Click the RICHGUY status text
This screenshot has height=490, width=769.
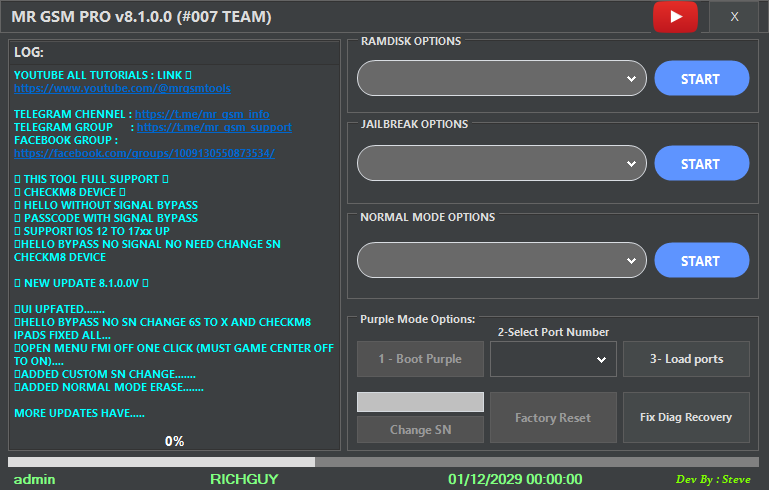tap(244, 479)
